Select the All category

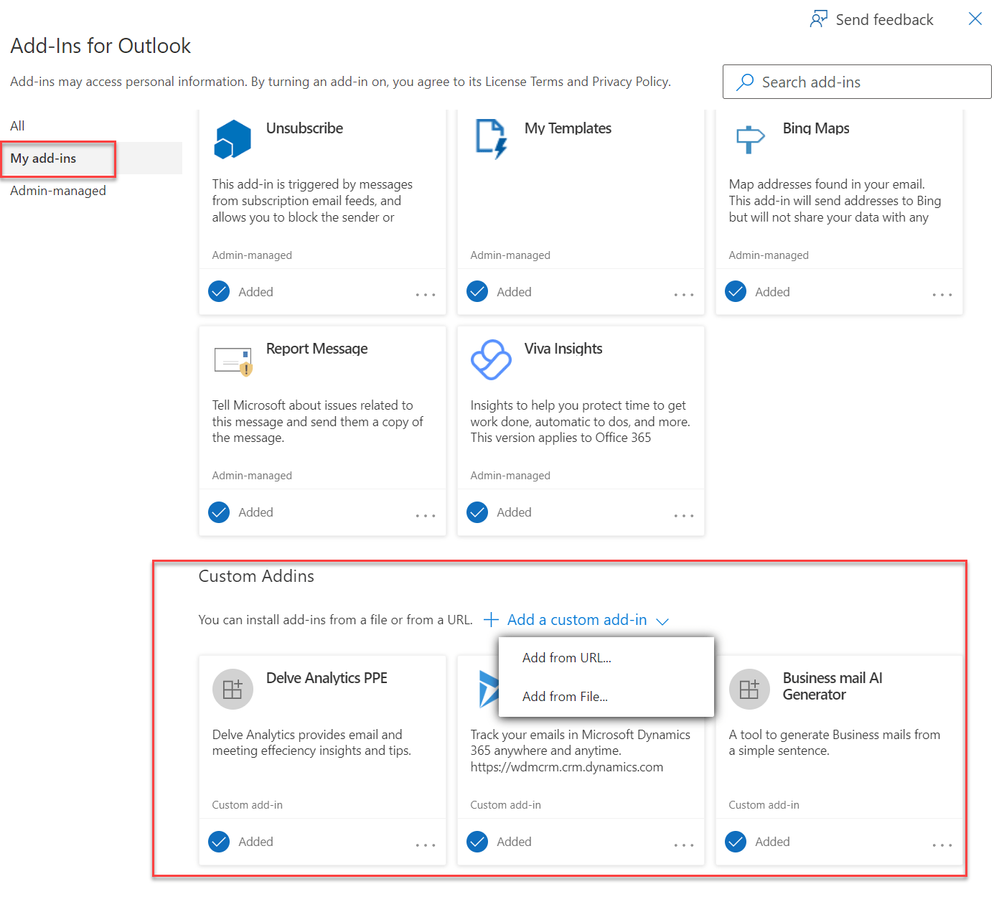pyautogui.click(x=17, y=126)
